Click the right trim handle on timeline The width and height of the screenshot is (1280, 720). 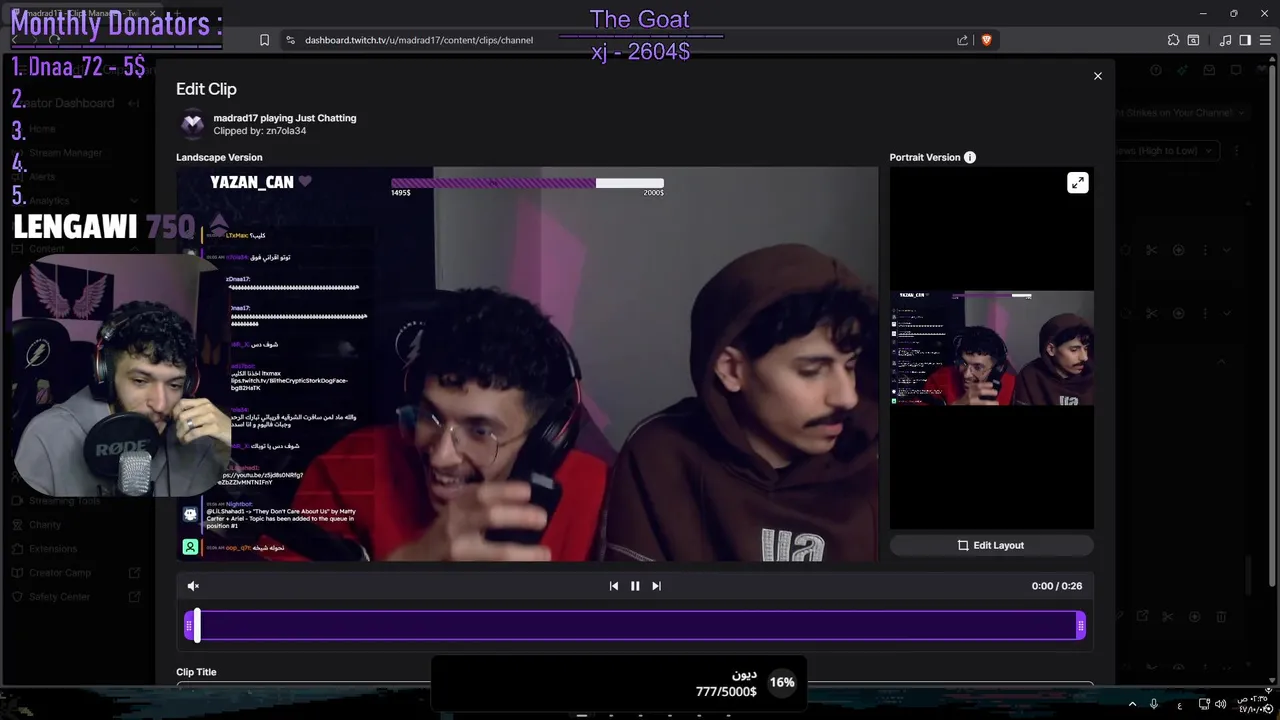click(1080, 626)
